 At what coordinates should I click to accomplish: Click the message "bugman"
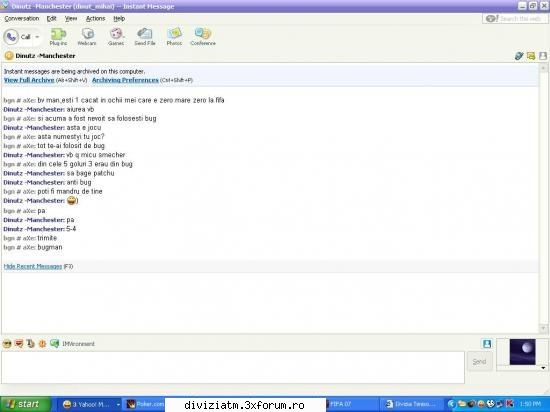click(x=50, y=247)
